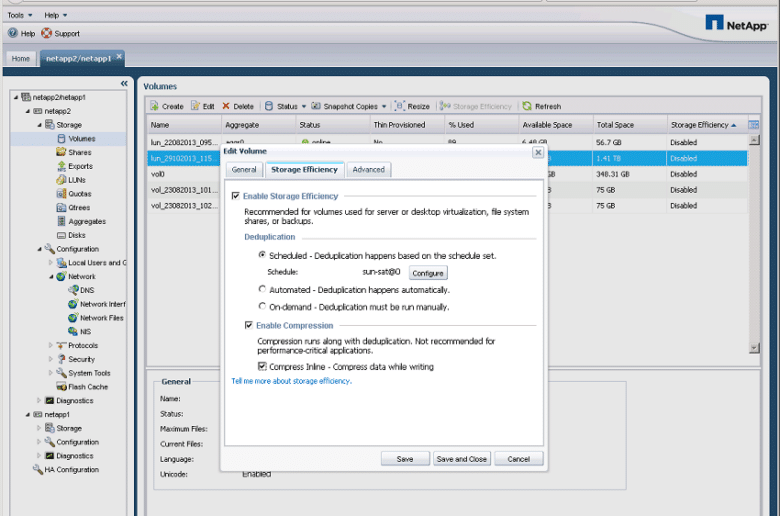Toggle Compress Inline checkbox
780x516 pixels.
262,367
